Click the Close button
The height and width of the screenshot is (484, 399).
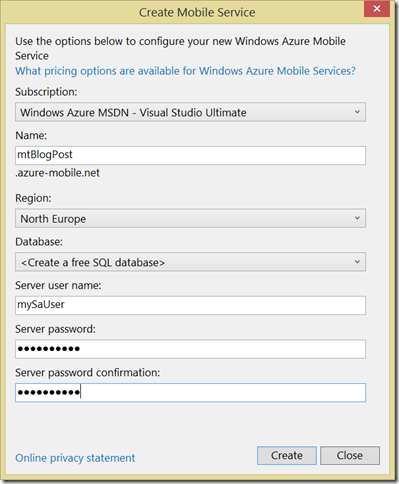tap(350, 455)
